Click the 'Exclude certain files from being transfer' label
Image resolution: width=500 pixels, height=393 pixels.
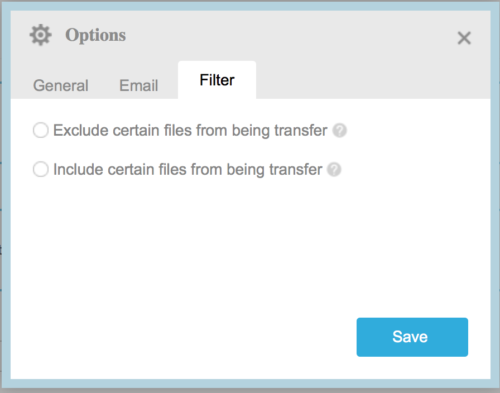click(x=190, y=130)
